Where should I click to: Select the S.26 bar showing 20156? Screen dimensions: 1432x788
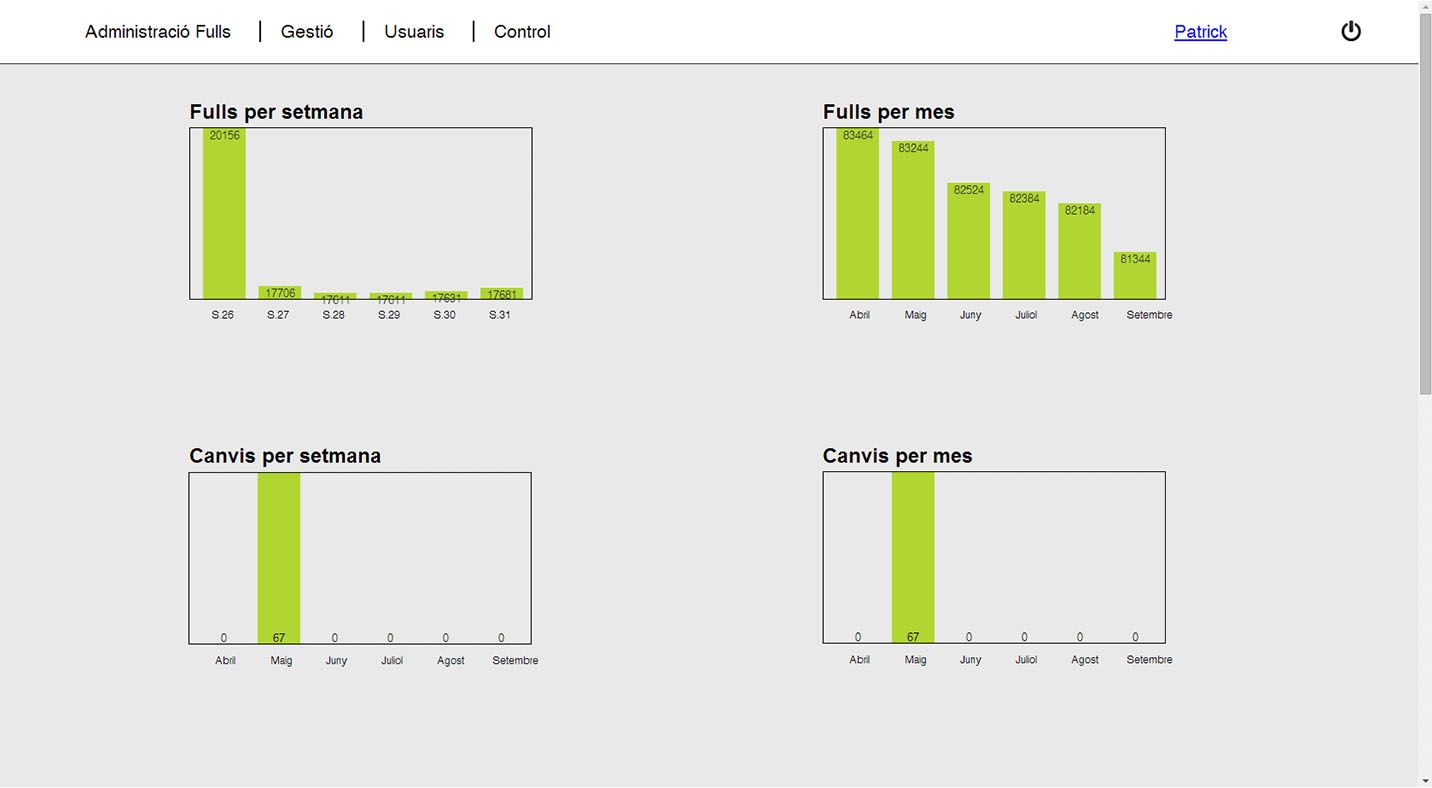224,213
